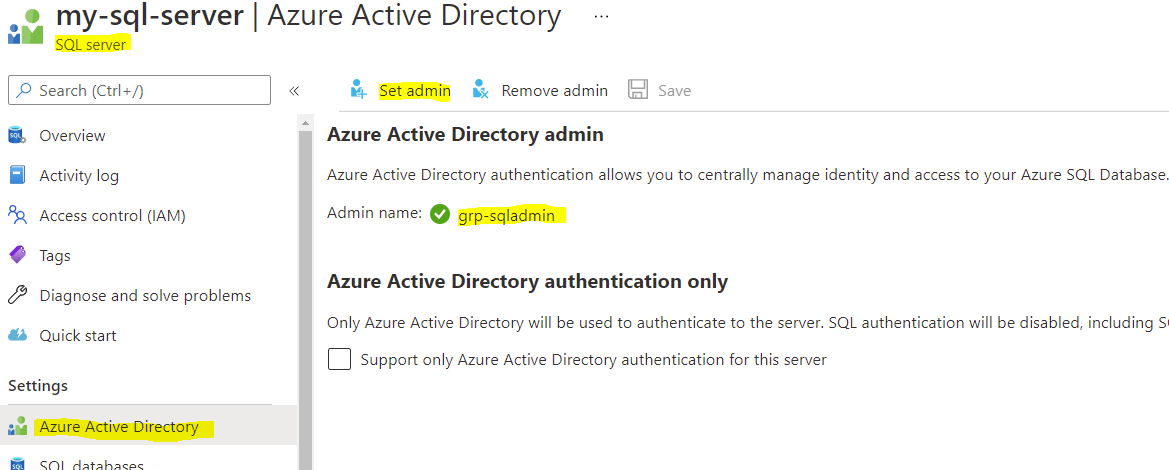The height and width of the screenshot is (470, 1169).
Task: Click the Access control (IAM) people icon
Action: click(x=17, y=215)
